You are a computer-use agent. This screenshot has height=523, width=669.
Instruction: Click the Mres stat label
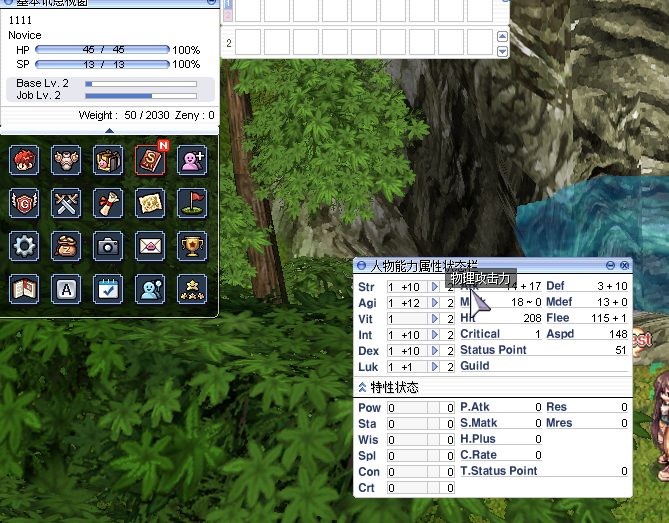tap(559, 423)
